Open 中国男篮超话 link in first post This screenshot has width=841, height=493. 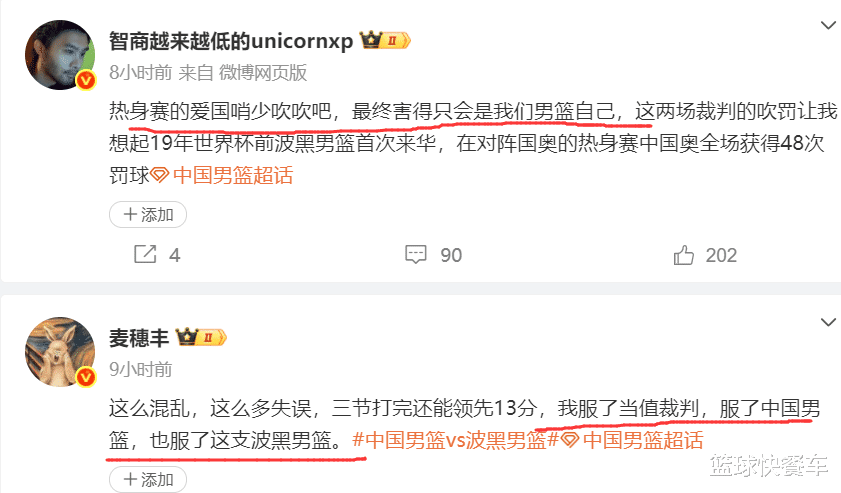point(233,175)
